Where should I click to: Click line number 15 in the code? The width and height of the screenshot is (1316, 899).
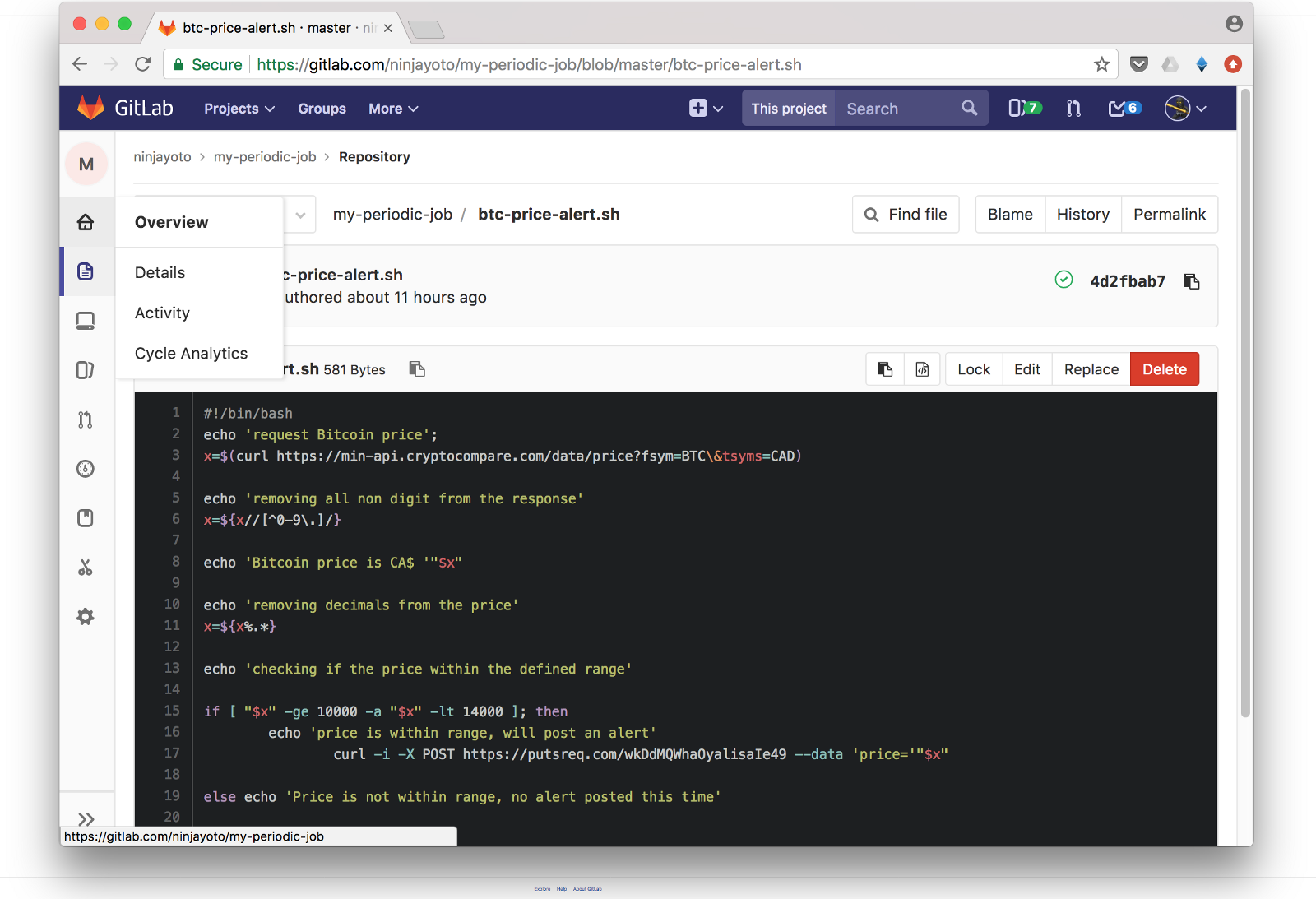pyautogui.click(x=172, y=711)
